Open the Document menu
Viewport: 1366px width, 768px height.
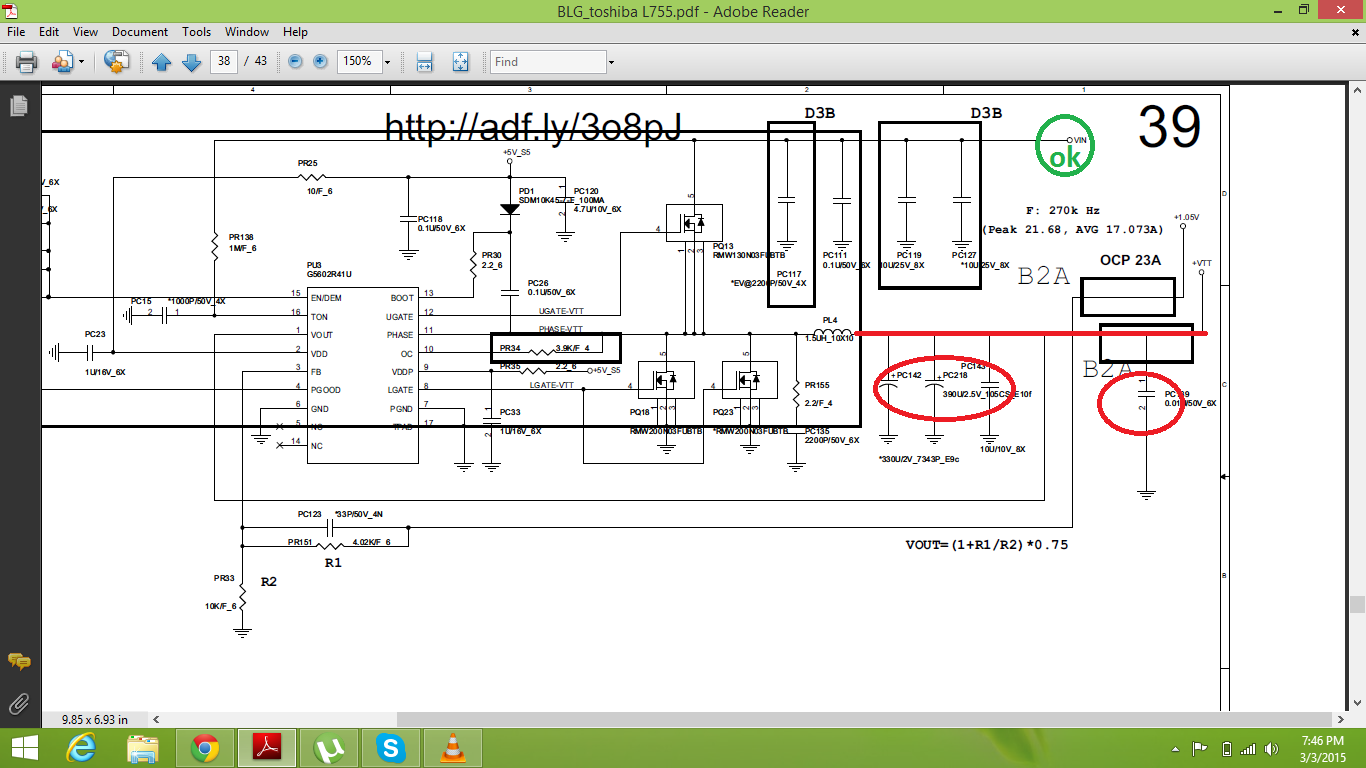140,32
